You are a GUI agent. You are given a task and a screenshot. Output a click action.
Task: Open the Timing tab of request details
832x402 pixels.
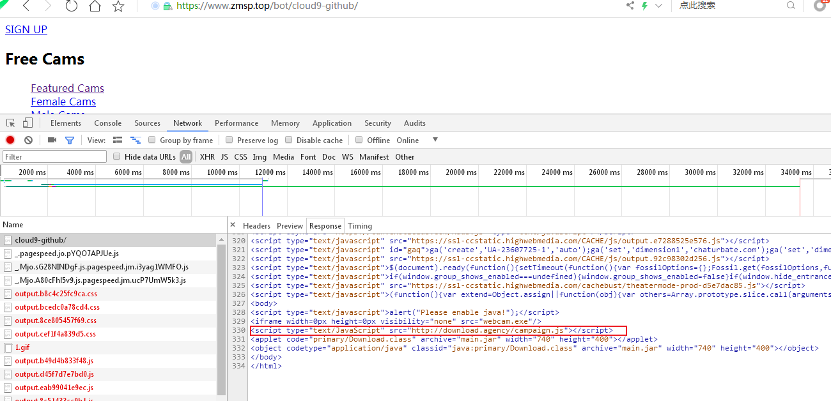click(x=360, y=226)
